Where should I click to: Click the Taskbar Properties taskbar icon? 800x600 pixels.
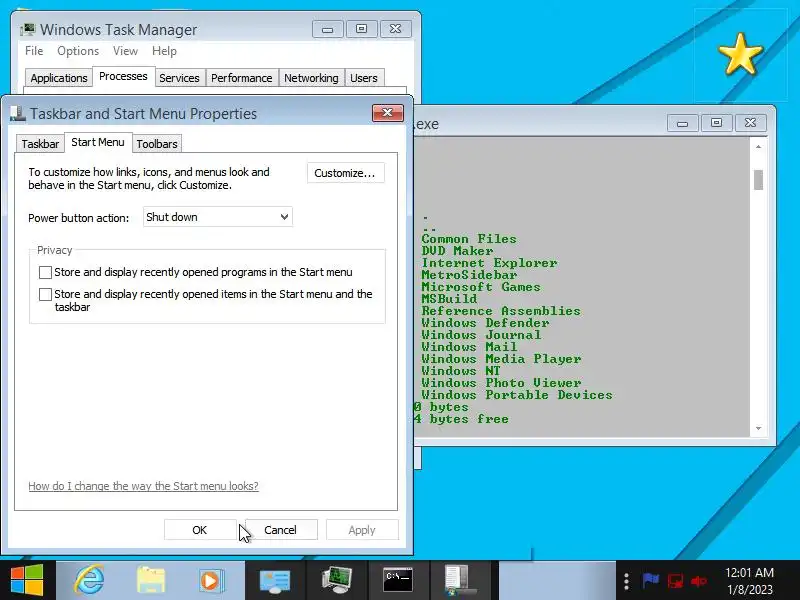(x=459, y=580)
